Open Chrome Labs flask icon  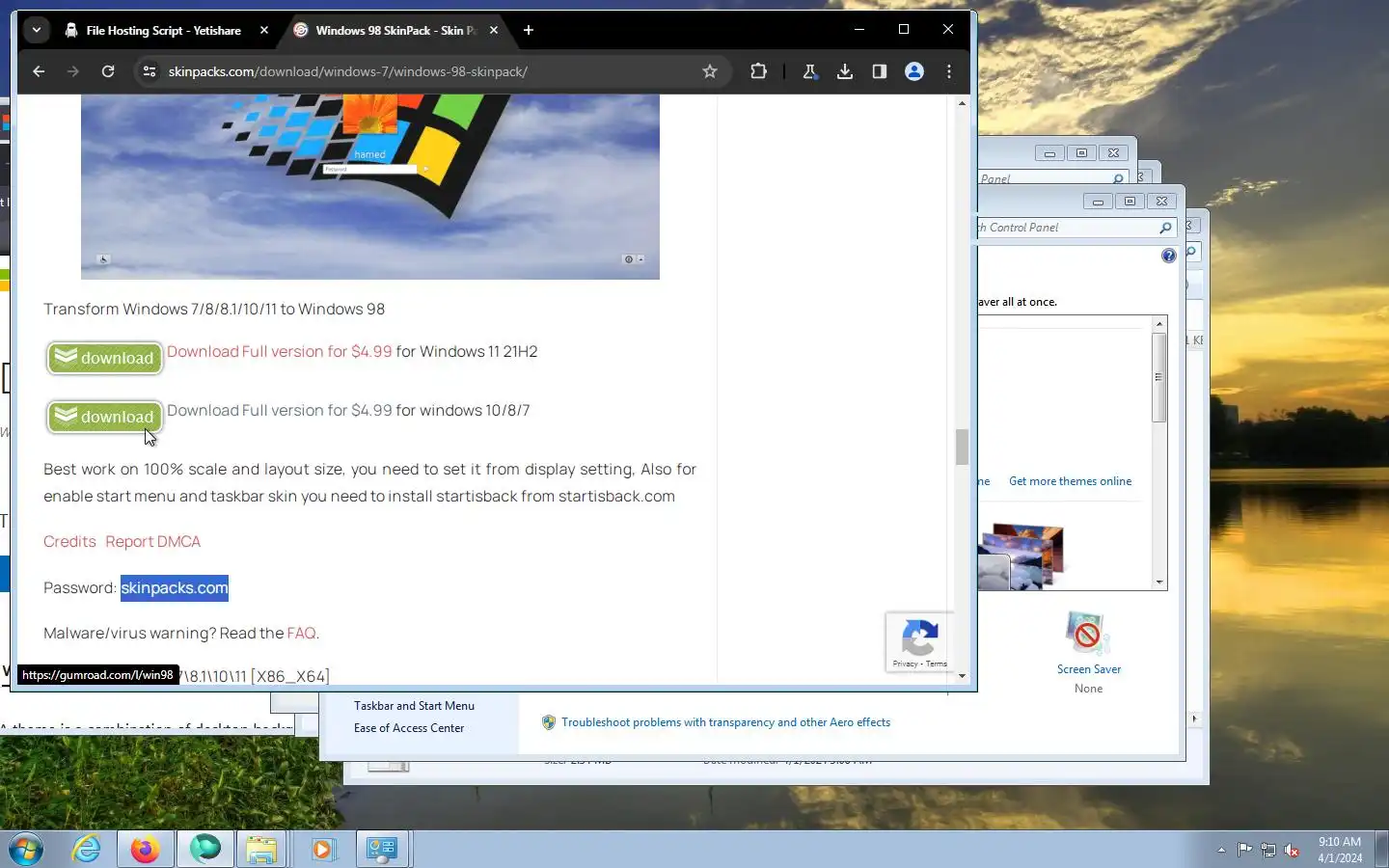tap(810, 71)
